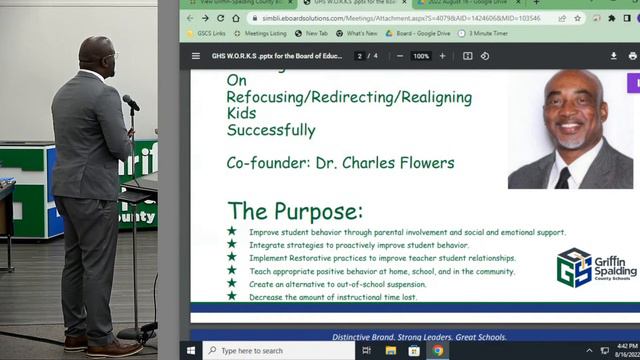The height and width of the screenshot is (360, 640).
Task: Click the 100% zoom level field
Action: pyautogui.click(x=421, y=56)
